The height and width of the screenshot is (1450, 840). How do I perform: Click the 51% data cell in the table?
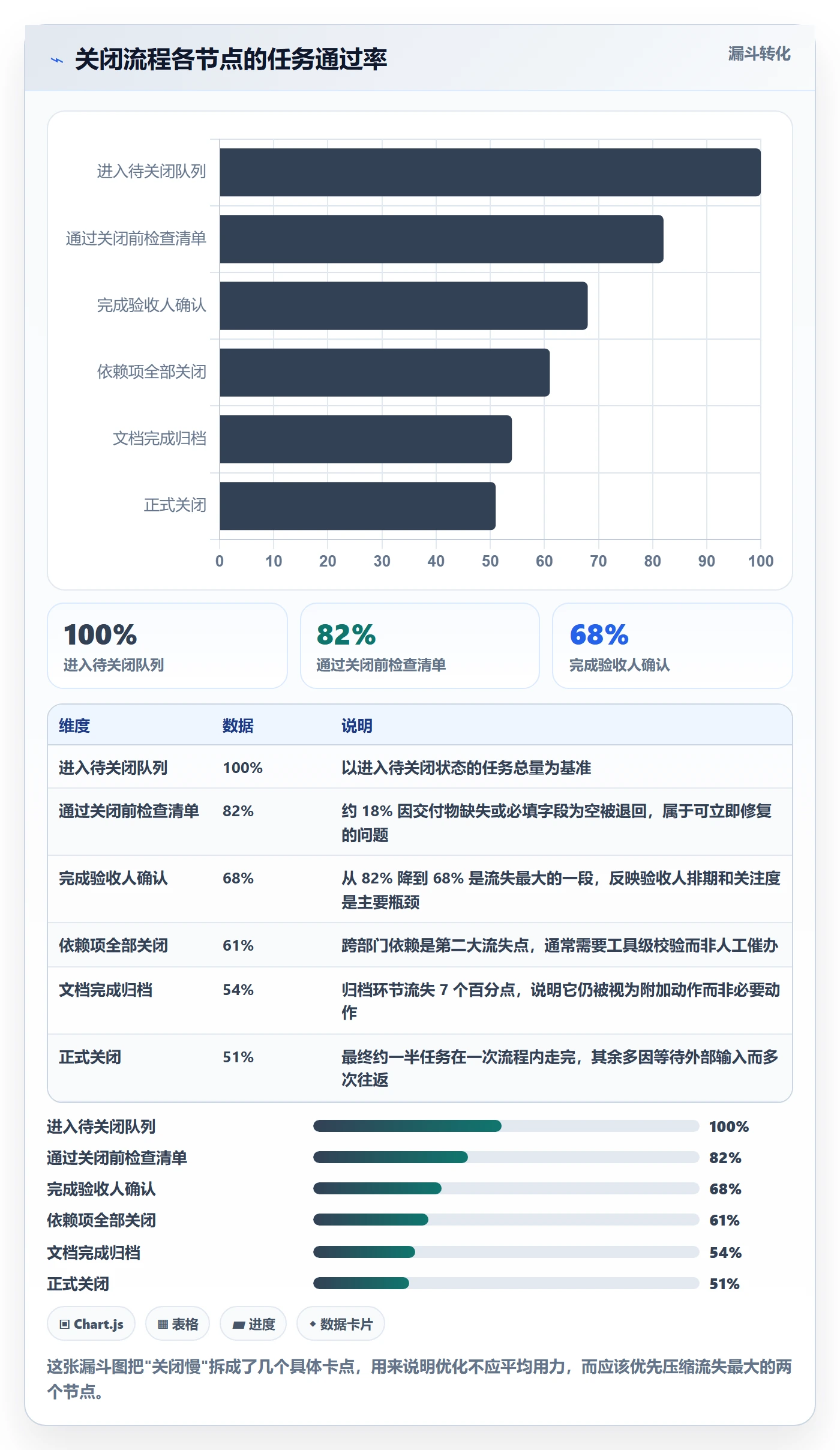coord(238,1057)
